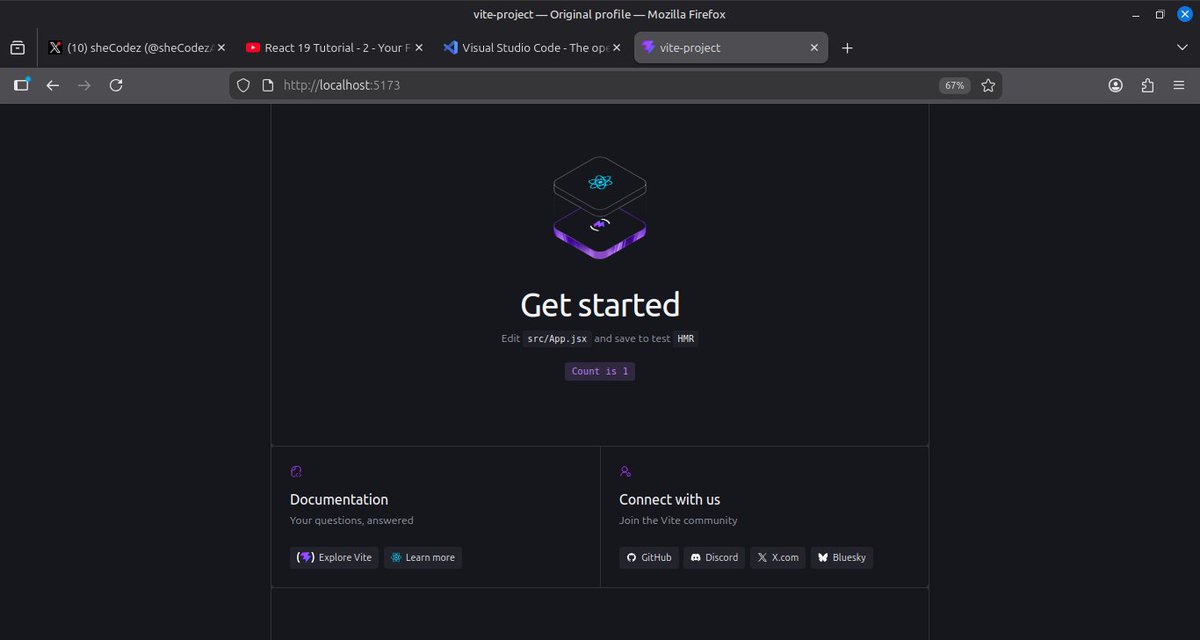The width and height of the screenshot is (1200, 640).
Task: Expand the list all tabs dropdown
Action: 1182,47
